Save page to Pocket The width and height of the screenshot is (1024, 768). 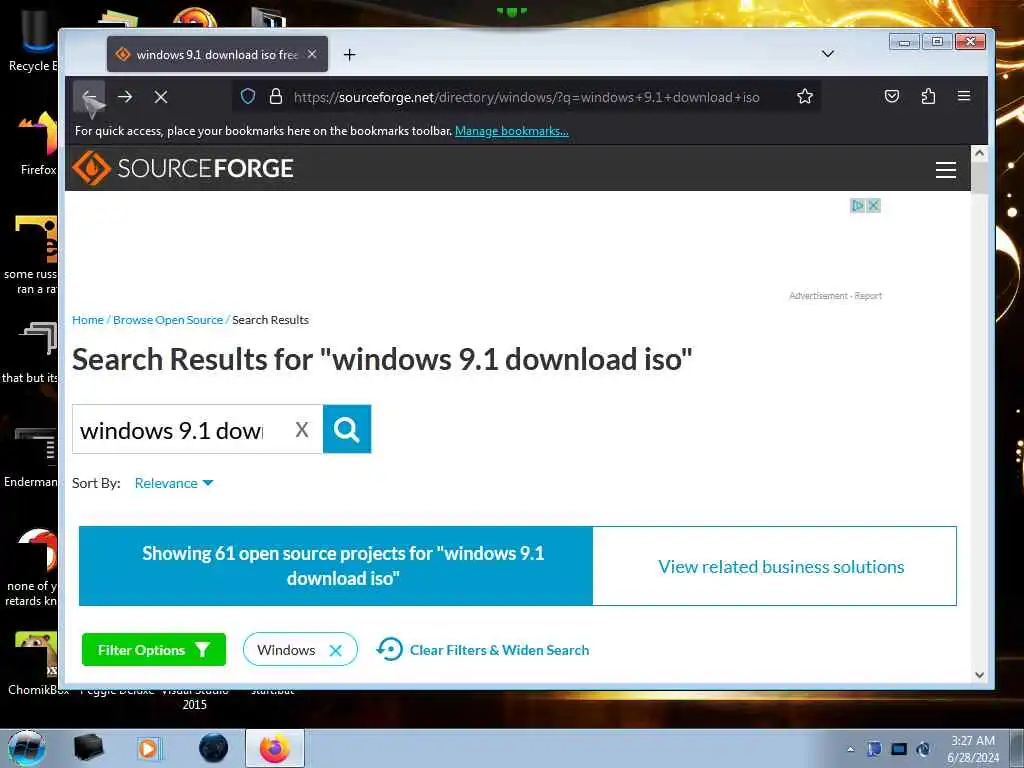pos(891,97)
